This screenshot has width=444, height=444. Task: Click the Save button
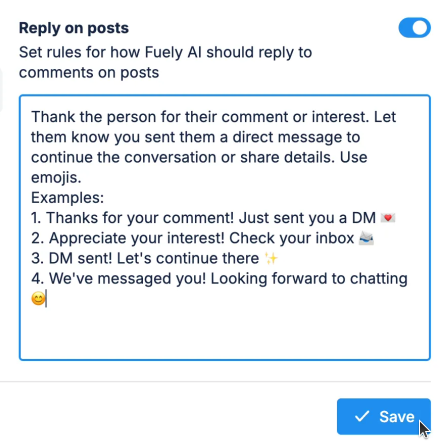(384, 416)
